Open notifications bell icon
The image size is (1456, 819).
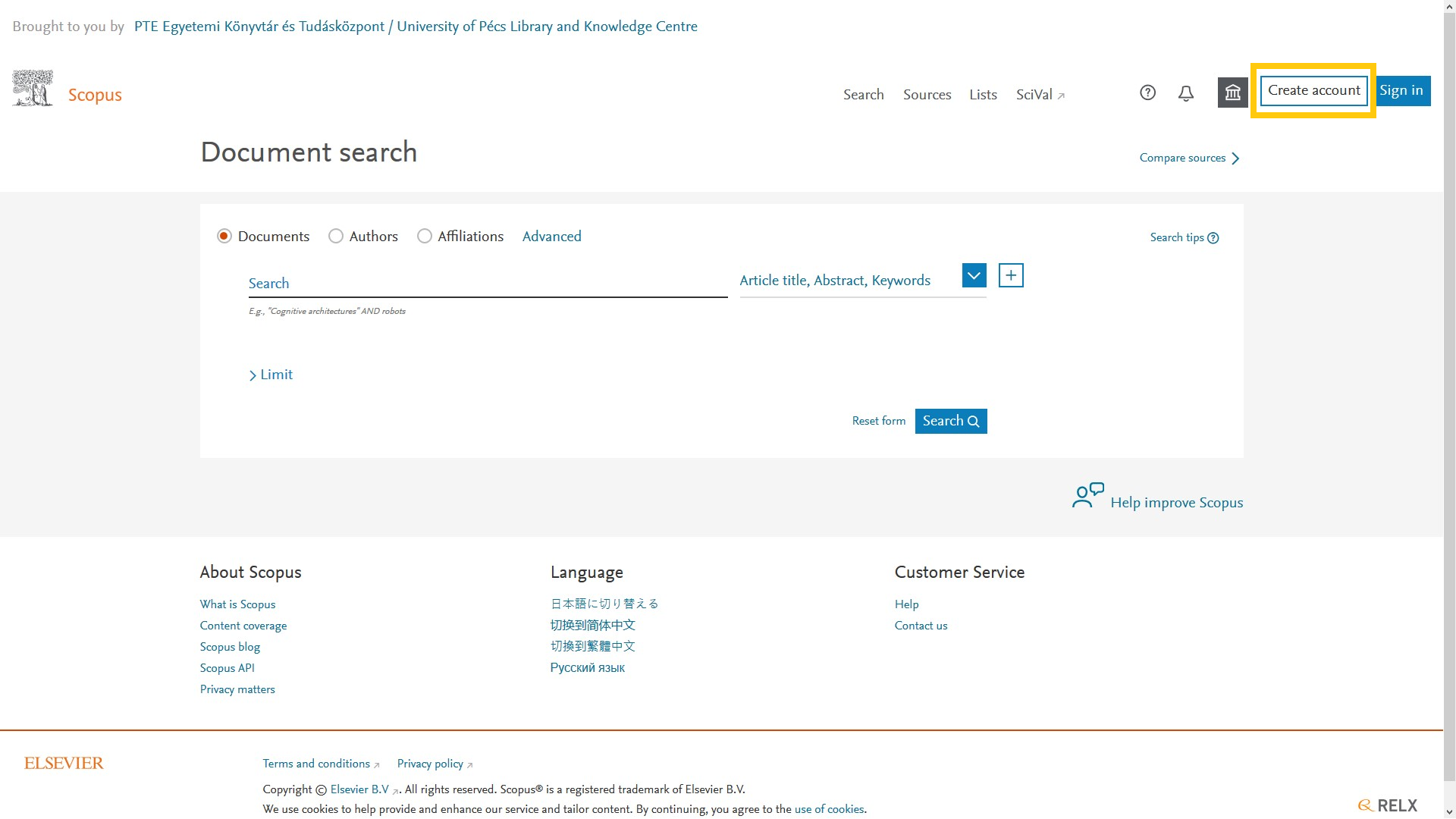click(1186, 93)
